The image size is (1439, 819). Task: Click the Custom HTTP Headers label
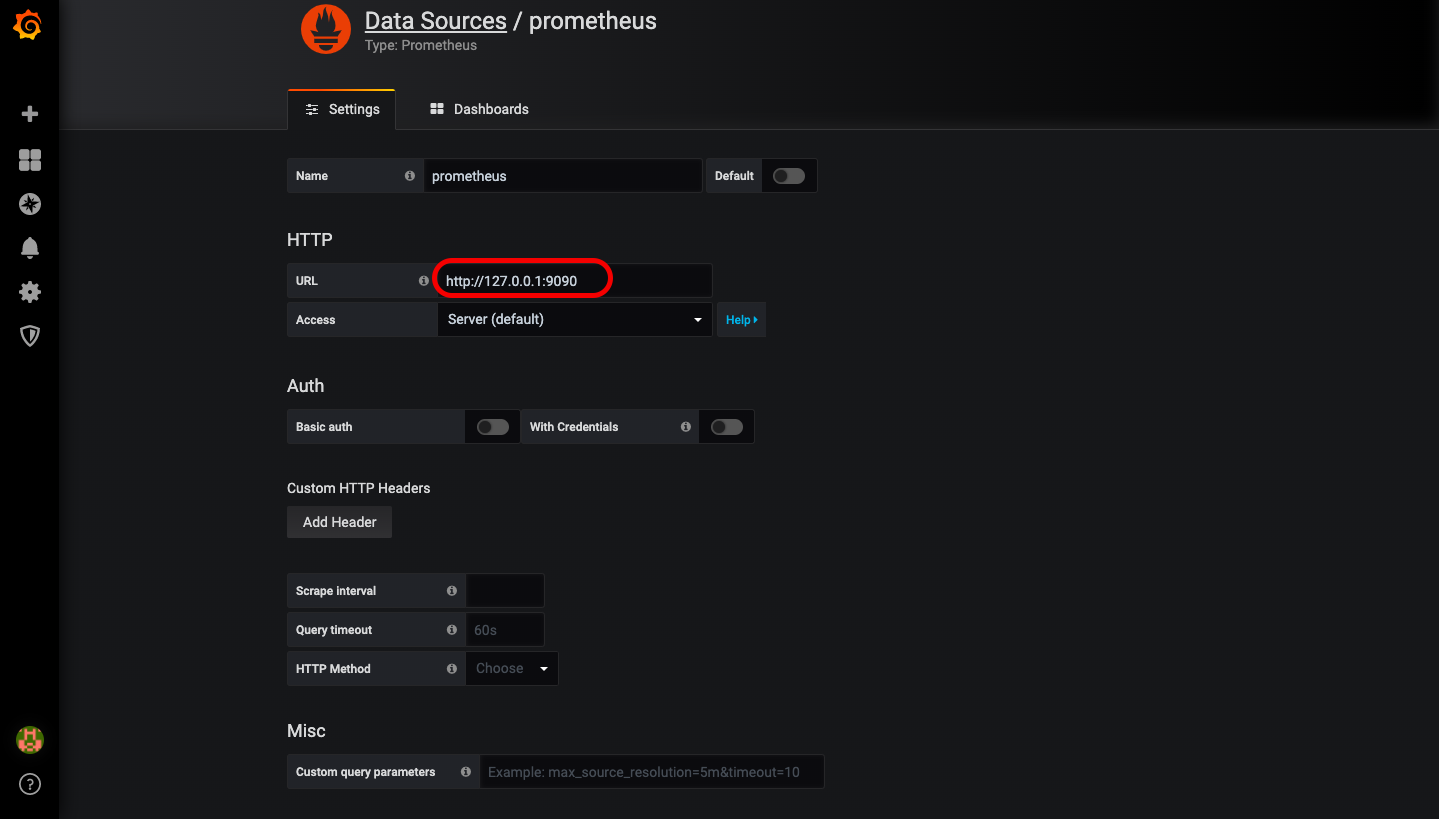point(359,488)
